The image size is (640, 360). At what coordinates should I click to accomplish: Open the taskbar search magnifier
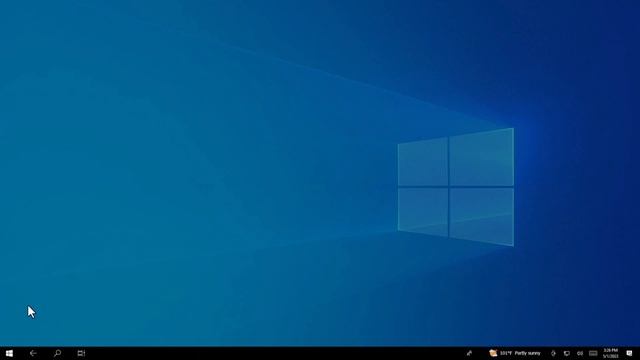[x=57, y=353]
